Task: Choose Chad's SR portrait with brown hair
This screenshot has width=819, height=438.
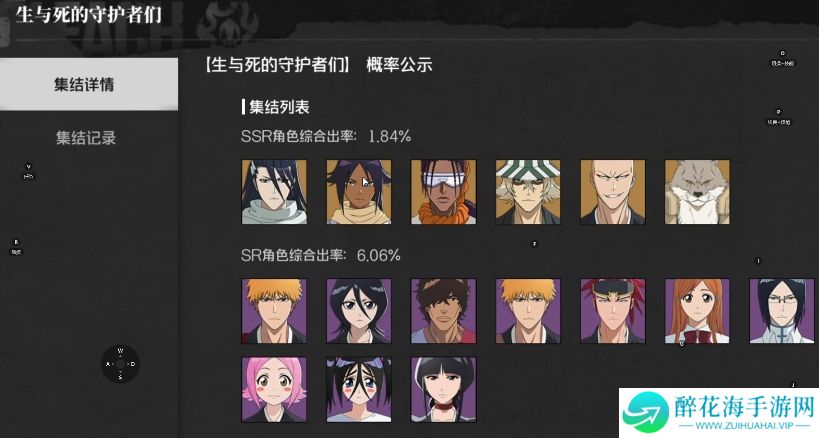Action: (x=443, y=311)
